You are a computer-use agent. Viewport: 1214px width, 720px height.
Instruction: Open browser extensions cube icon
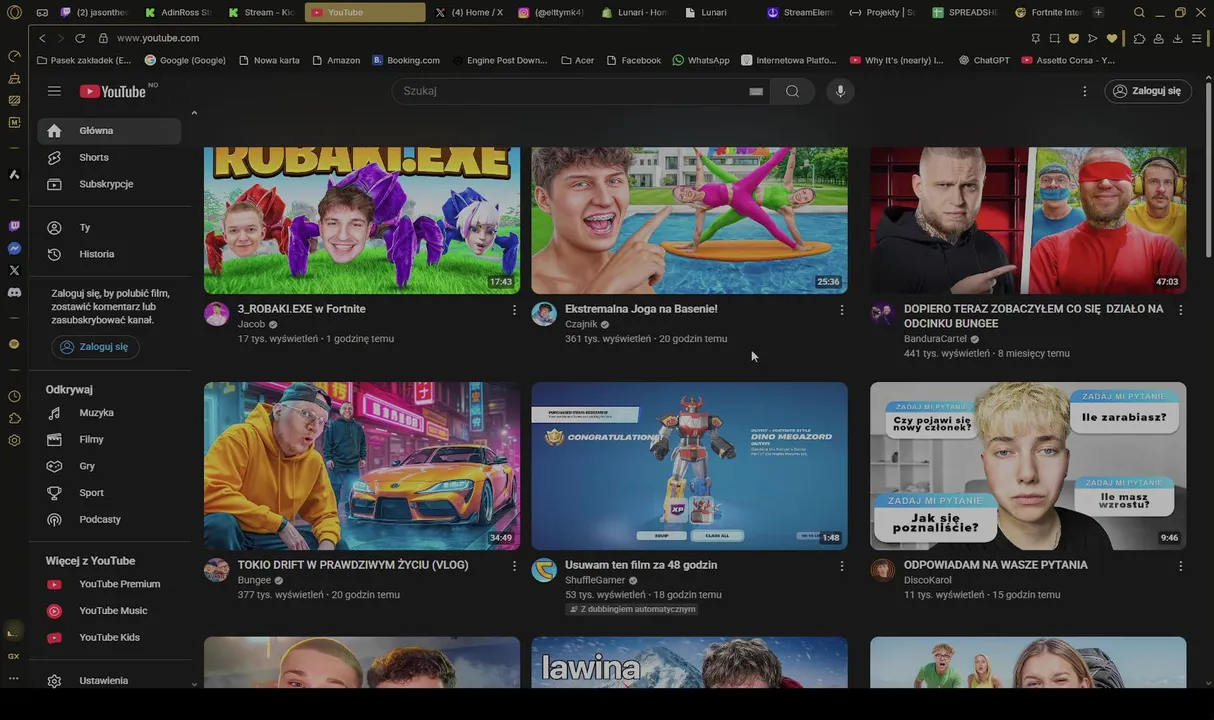click(x=1139, y=38)
